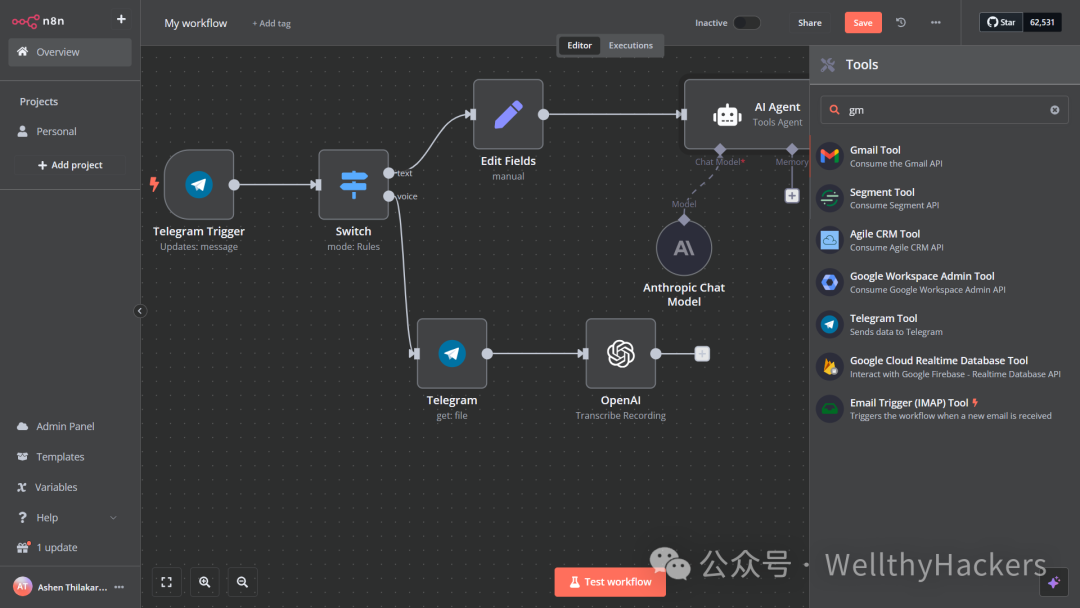
Task: Open user menu dots beside Ashen Thilakar
Action: 119,587
